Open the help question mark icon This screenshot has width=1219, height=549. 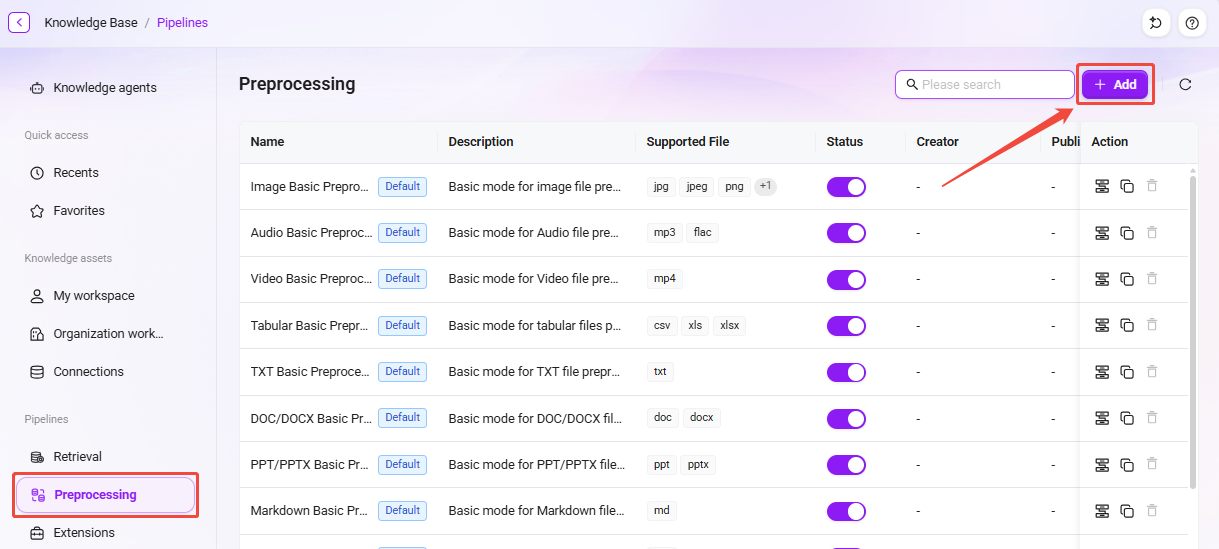tap(1191, 23)
